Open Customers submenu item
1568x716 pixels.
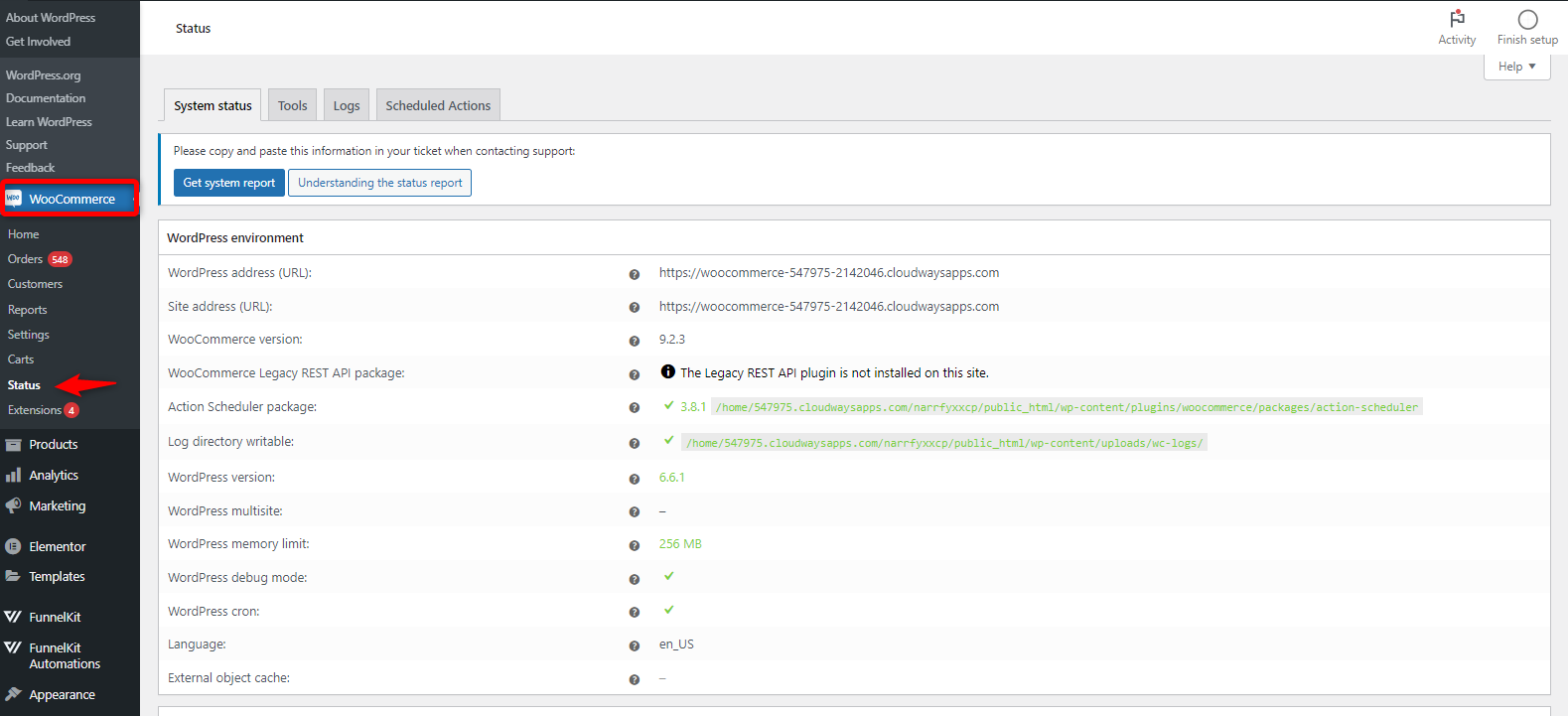click(35, 284)
